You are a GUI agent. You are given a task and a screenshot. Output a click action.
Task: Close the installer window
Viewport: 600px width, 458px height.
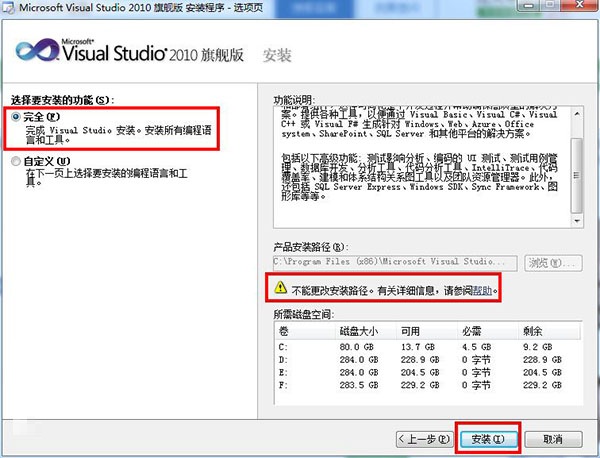[580, 5]
